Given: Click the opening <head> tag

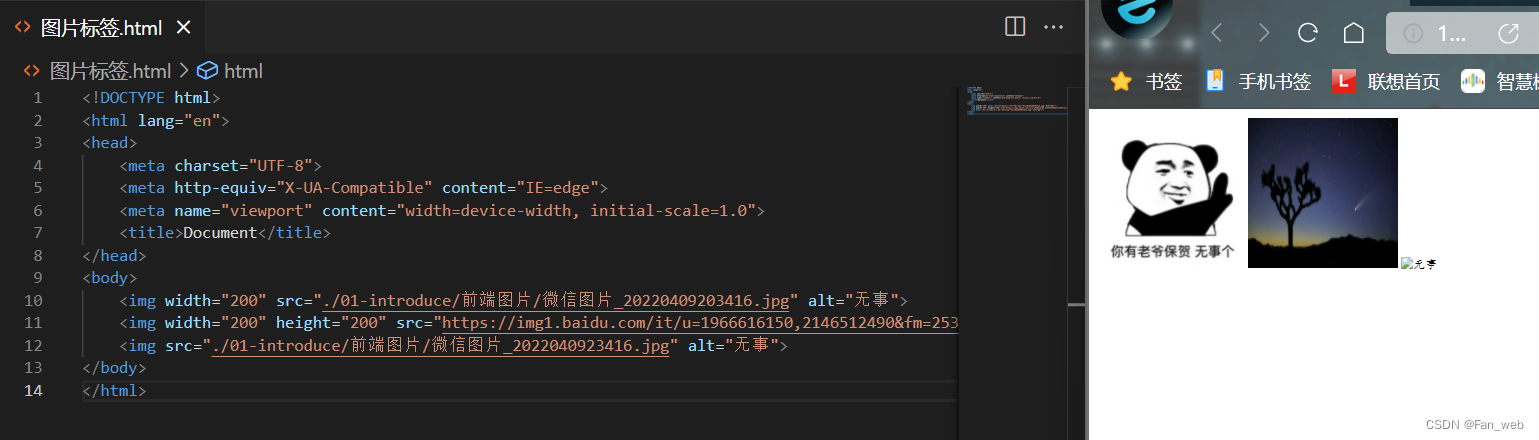Looking at the screenshot, I should point(110,143).
